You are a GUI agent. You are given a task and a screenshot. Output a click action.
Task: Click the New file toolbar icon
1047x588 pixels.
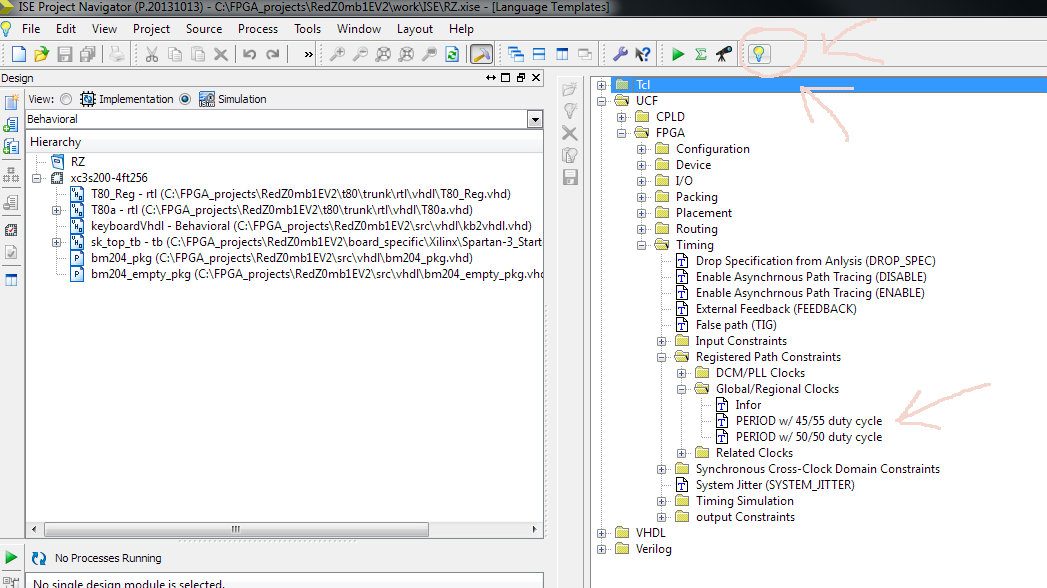[x=19, y=54]
